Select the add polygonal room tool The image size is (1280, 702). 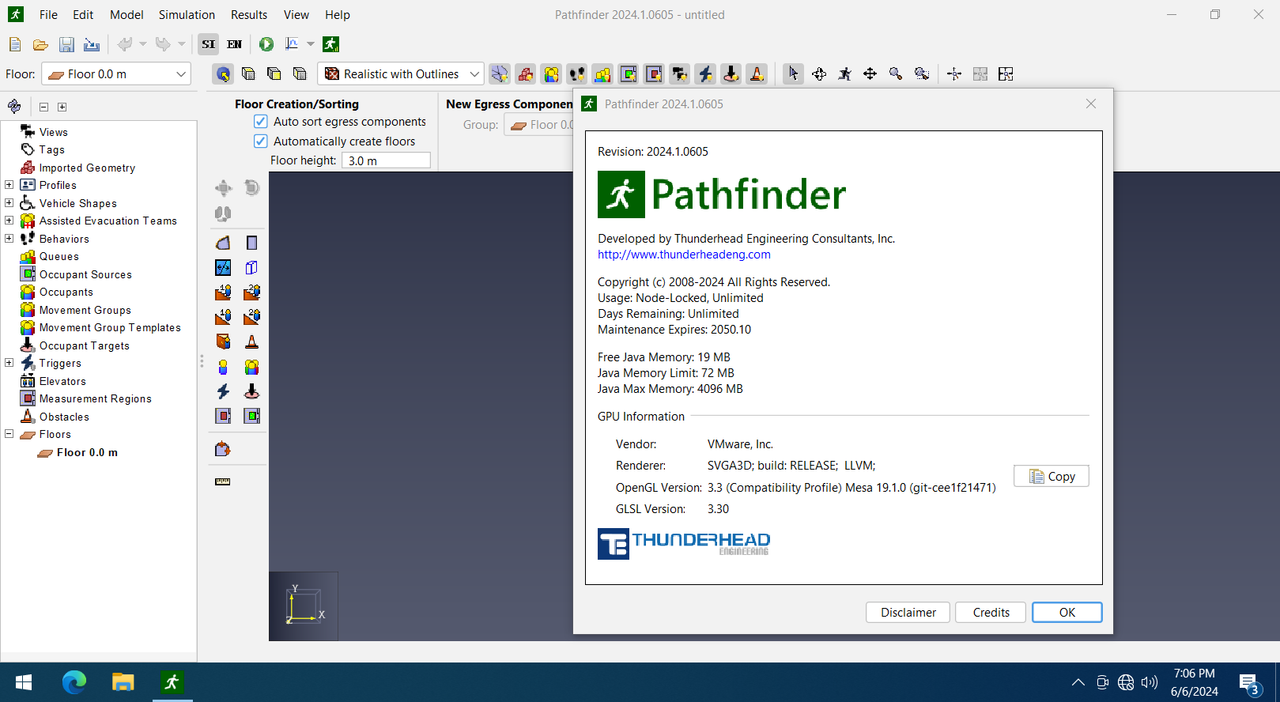click(223, 243)
